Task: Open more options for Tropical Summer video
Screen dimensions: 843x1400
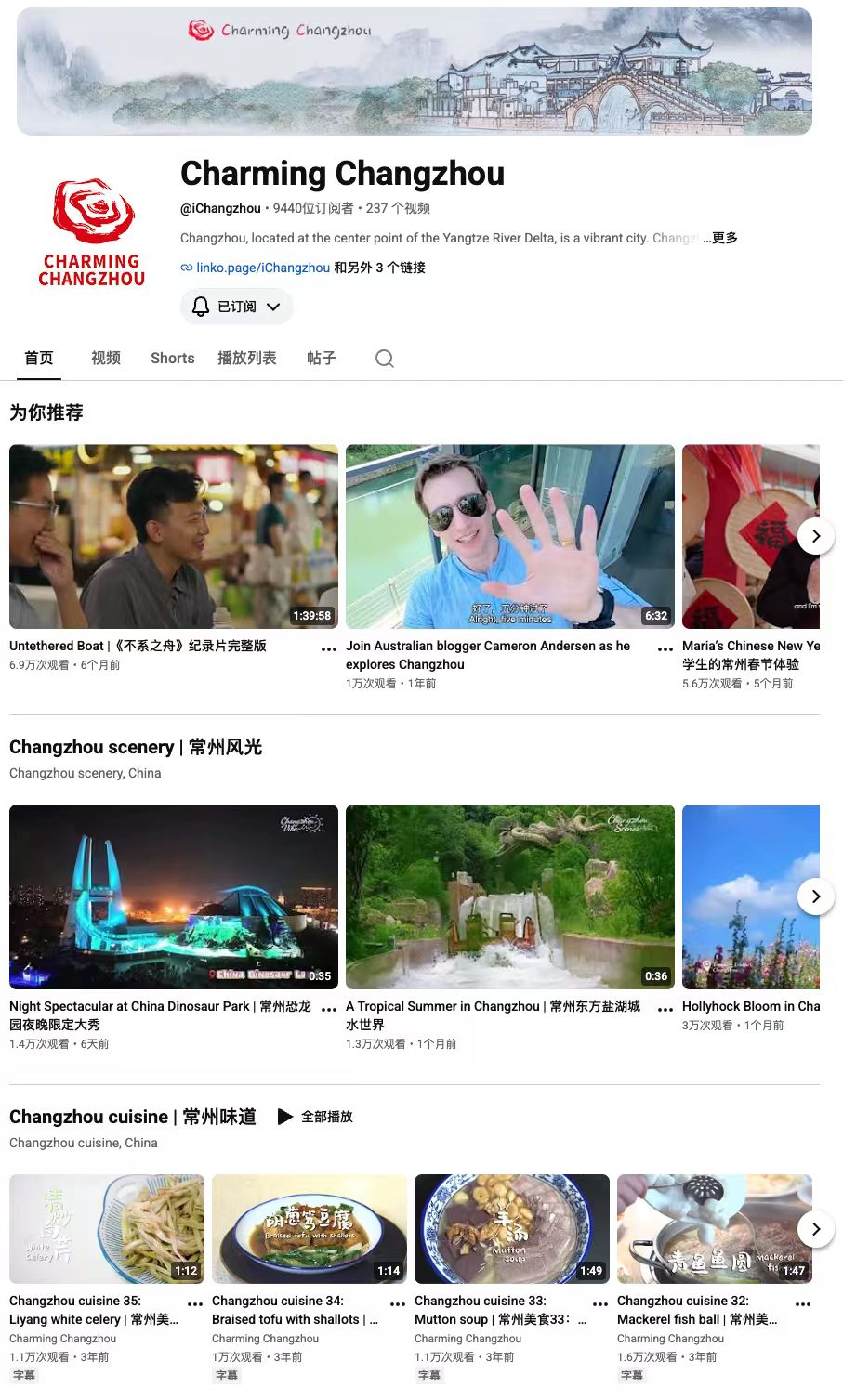Action: tap(665, 1009)
